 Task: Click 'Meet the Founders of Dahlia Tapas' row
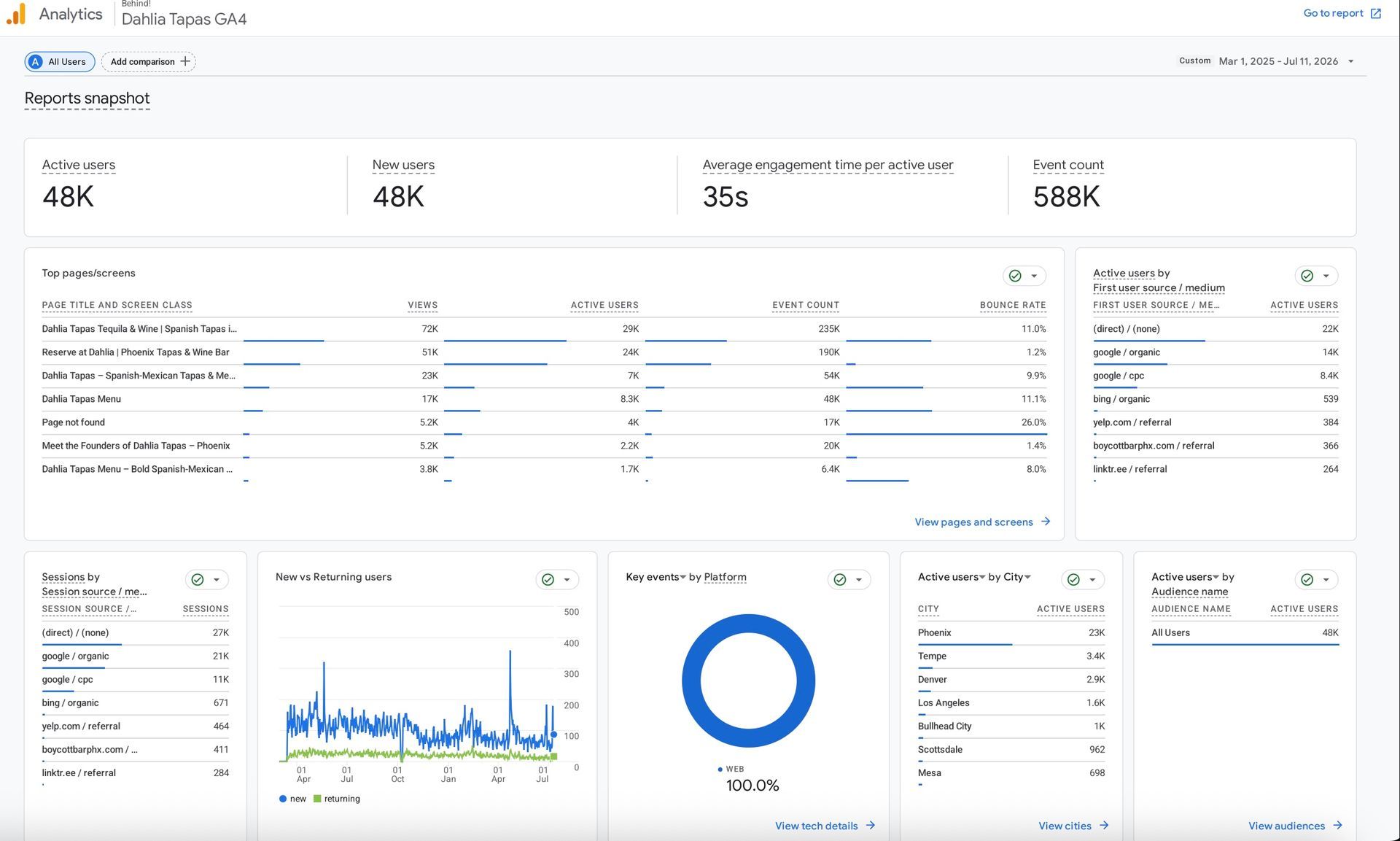(x=544, y=446)
